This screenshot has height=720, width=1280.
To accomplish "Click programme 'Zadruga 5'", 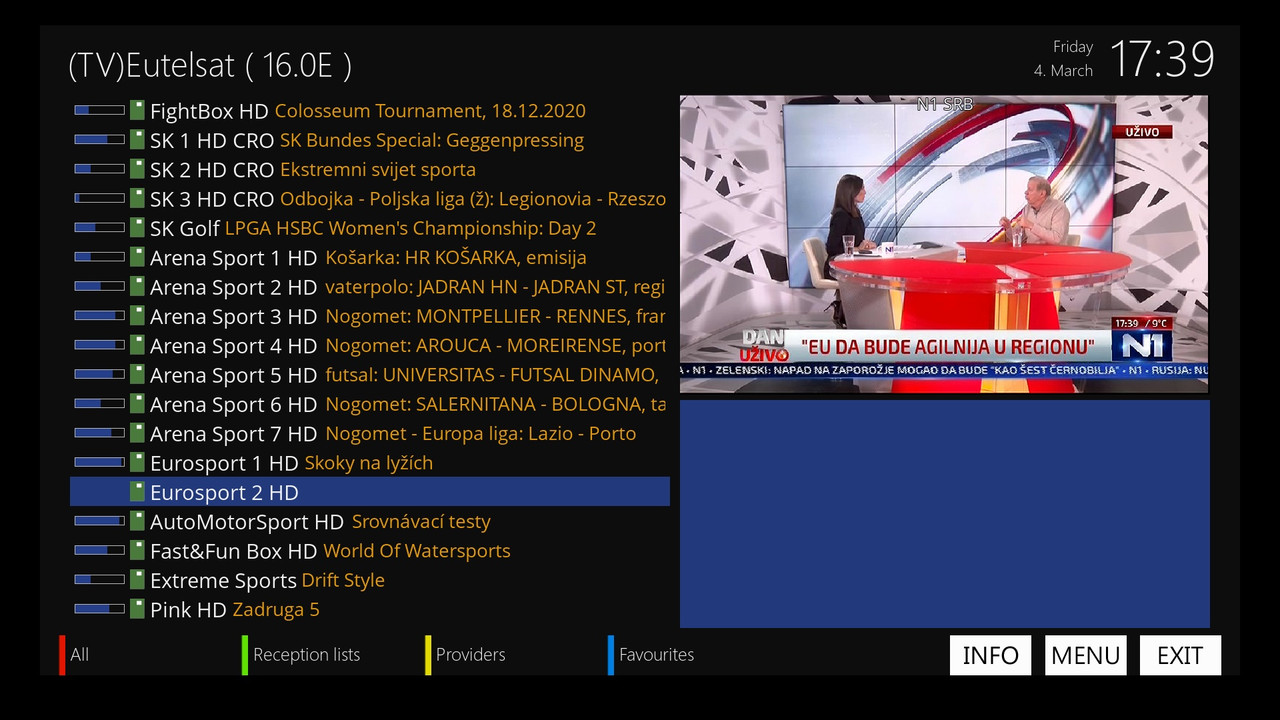I will [276, 610].
